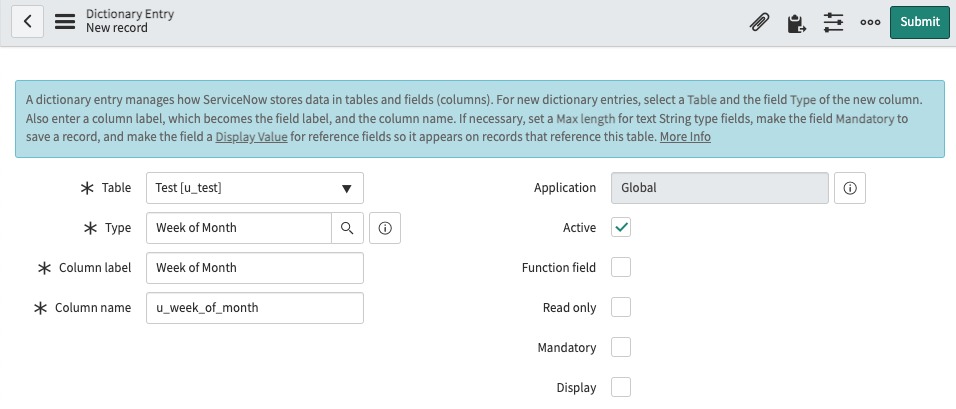Click the info icon beside Application field
Image resolution: width=956 pixels, height=409 pixels.
(849, 188)
